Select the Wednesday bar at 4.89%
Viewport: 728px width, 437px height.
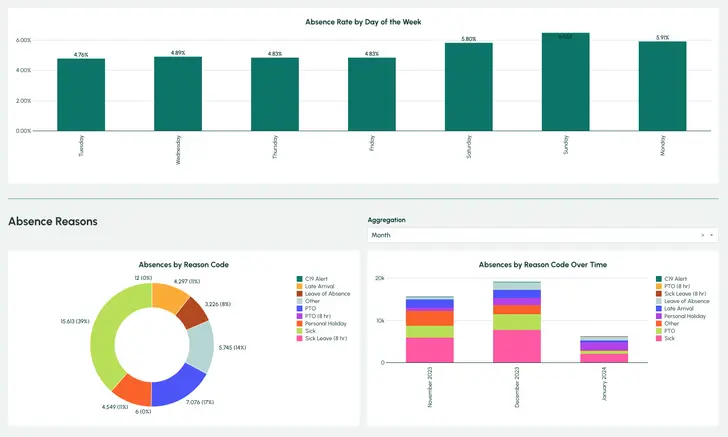pos(178,94)
